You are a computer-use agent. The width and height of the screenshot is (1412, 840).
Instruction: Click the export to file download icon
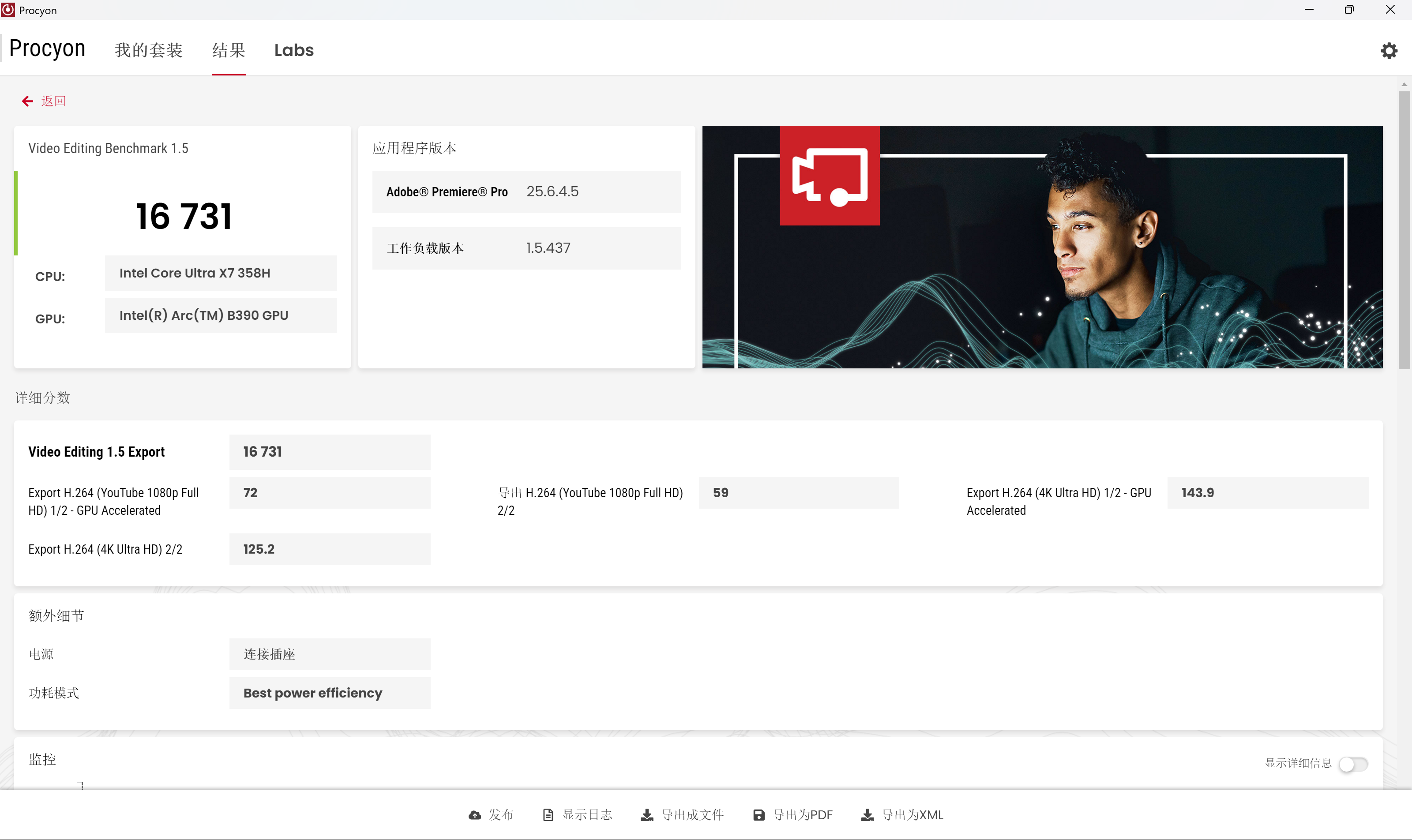pos(646,815)
